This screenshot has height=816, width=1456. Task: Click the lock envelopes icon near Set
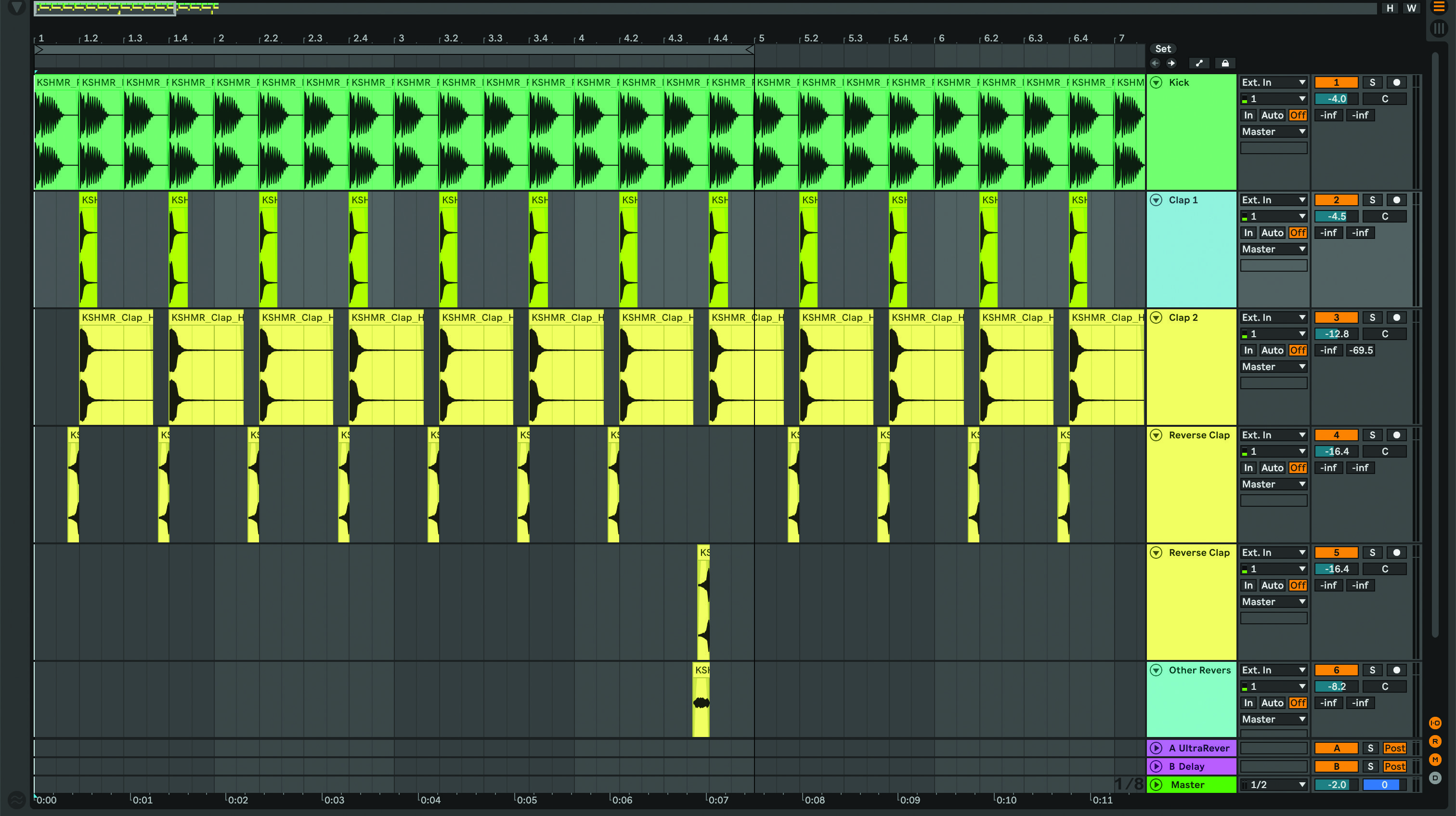pyautogui.click(x=1225, y=63)
